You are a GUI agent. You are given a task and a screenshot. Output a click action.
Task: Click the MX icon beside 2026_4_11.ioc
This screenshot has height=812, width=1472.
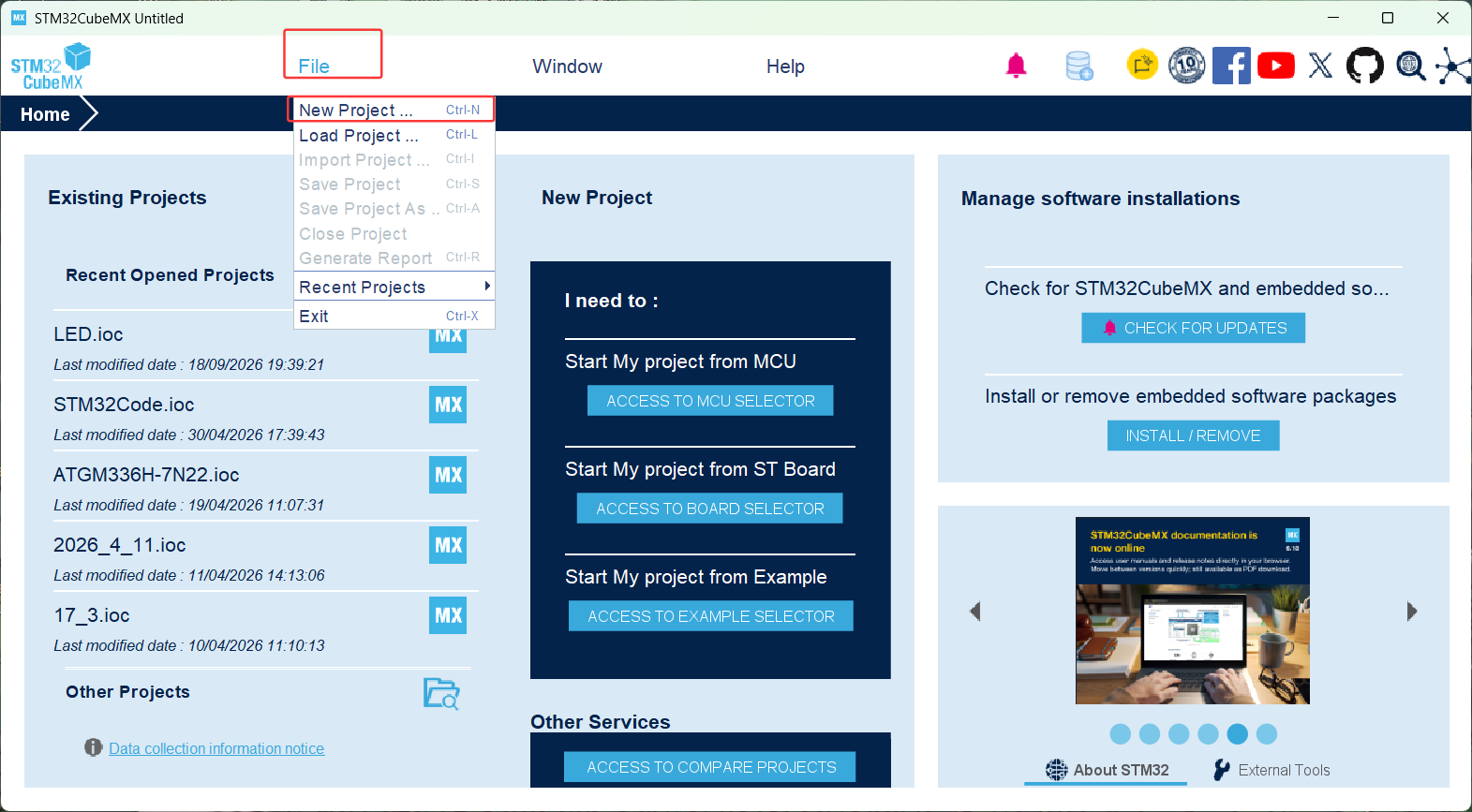click(x=448, y=545)
